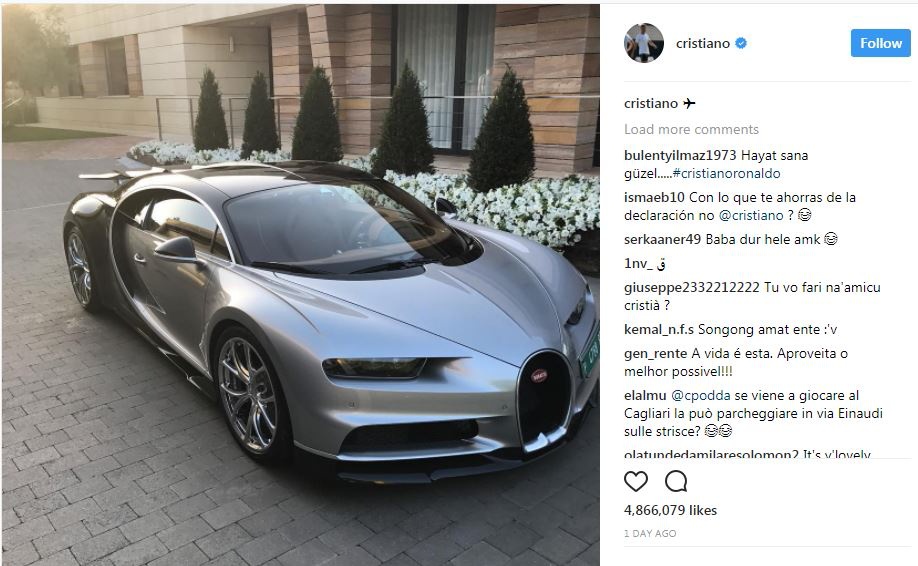Click the verified badge beside cristiano
918x566 pixels.
pos(741,43)
